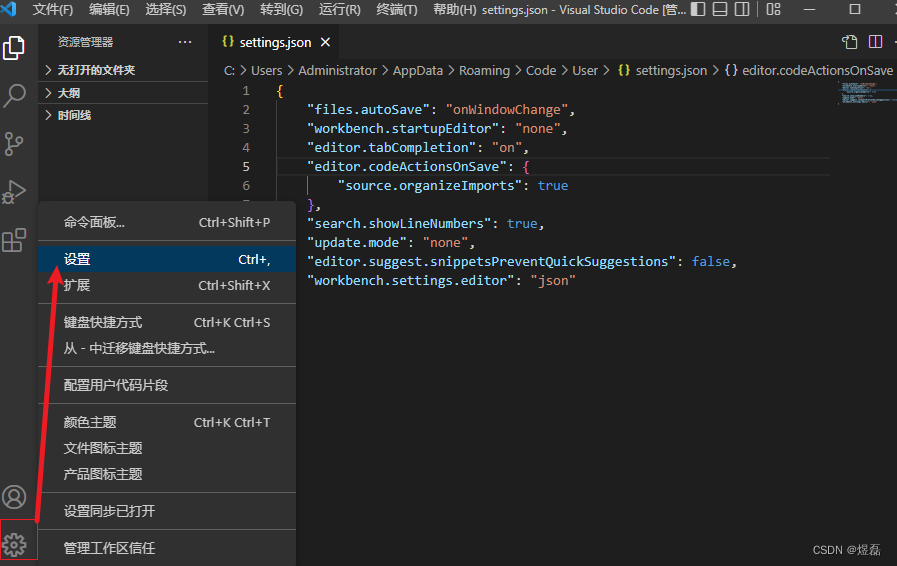Click the "files.autoSave" key text
The image size is (897, 566).
pyautogui.click(x=368, y=109)
